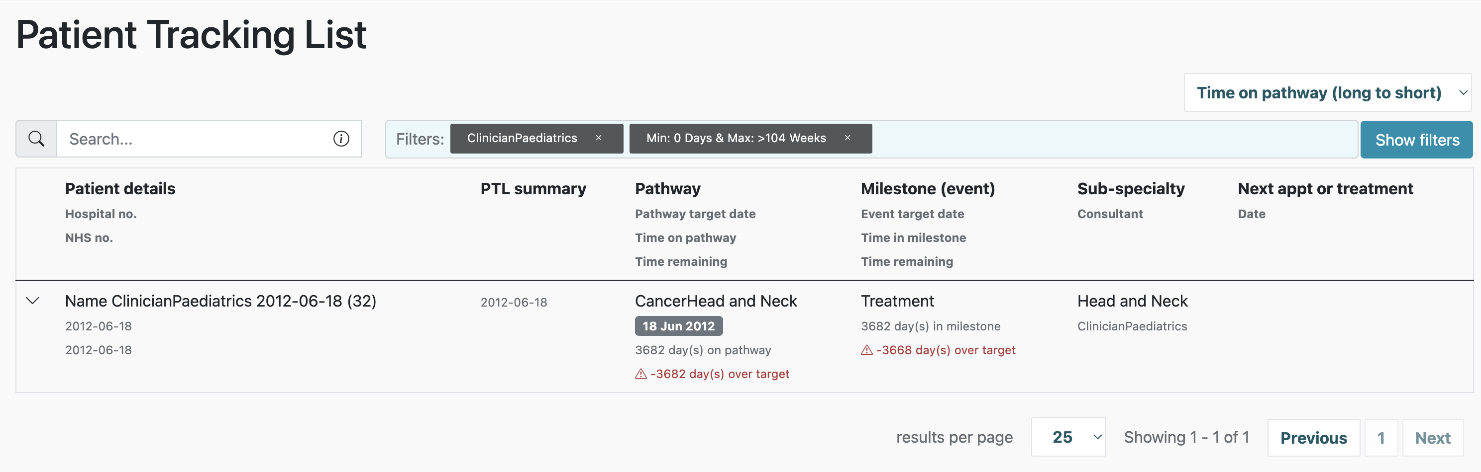This screenshot has height=472, width=1481.
Task: Expand the ClinicianPaediatrics patient row
Action: click(33, 301)
